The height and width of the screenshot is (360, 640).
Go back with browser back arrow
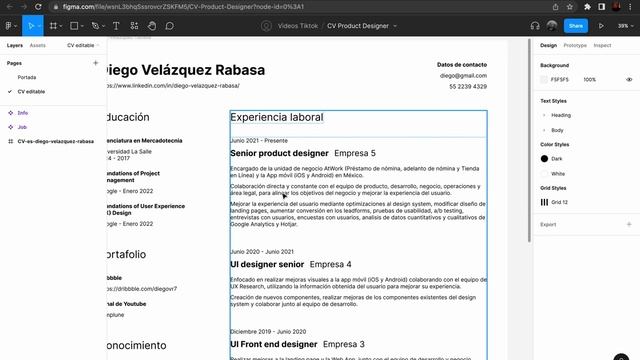pos(9,7)
